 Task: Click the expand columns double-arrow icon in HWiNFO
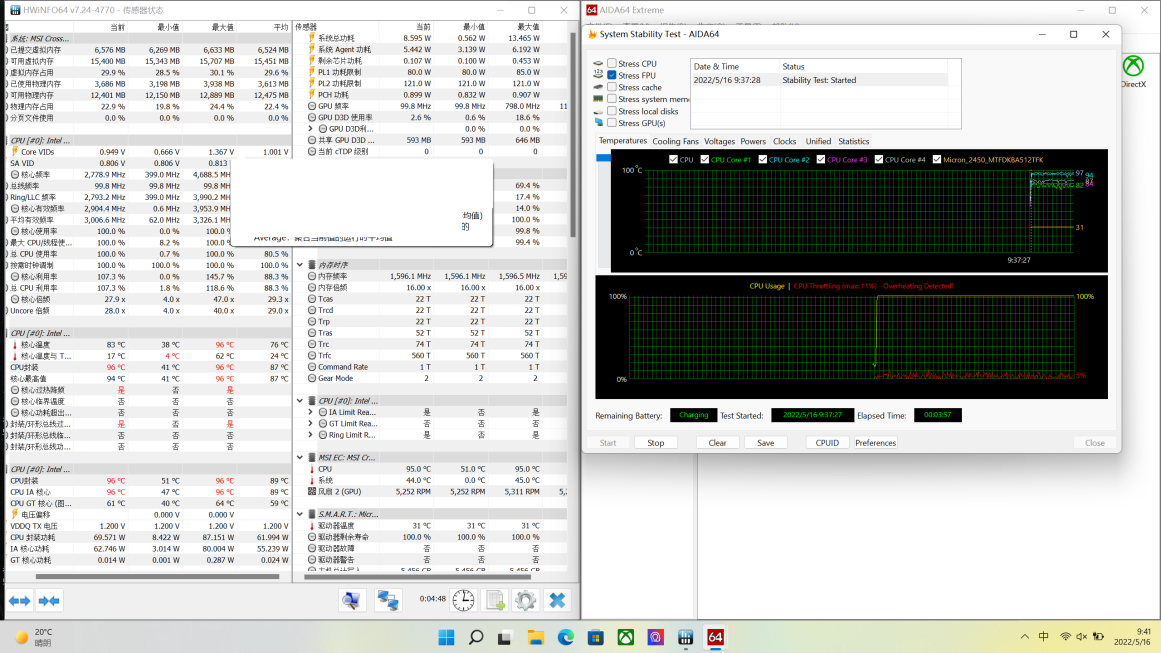coord(19,600)
